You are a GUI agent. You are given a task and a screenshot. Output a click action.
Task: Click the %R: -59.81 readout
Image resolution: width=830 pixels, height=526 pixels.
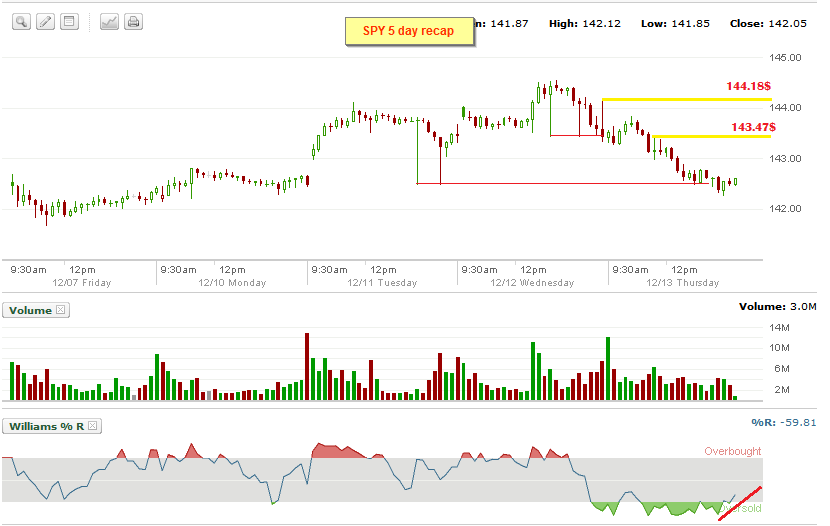tap(783, 422)
